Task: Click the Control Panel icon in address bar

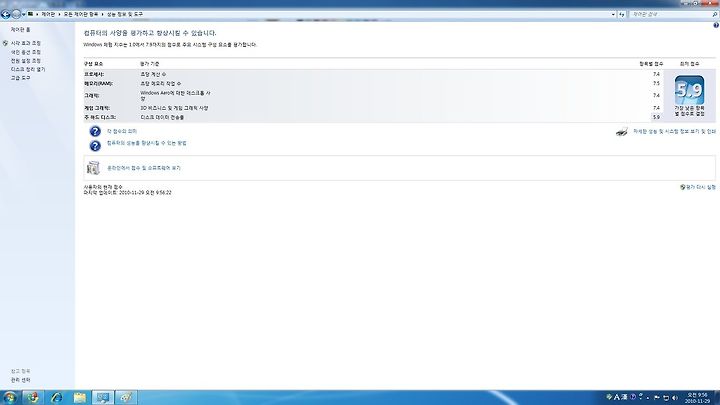Action: click(30, 14)
